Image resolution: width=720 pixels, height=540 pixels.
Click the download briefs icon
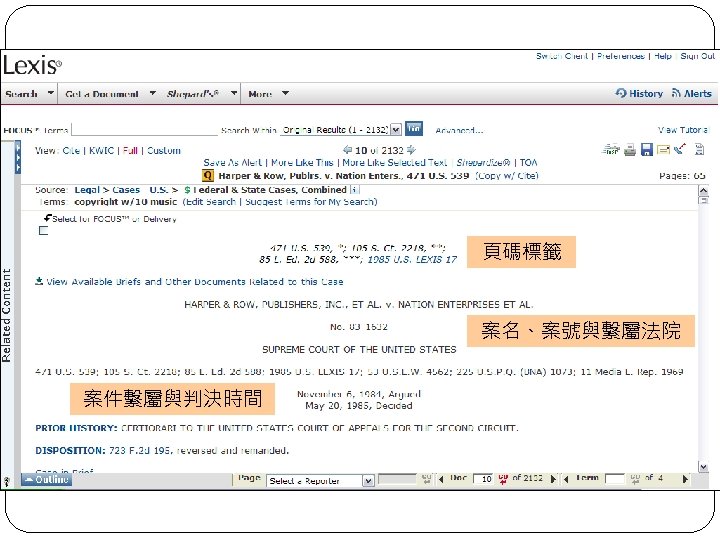[39, 281]
